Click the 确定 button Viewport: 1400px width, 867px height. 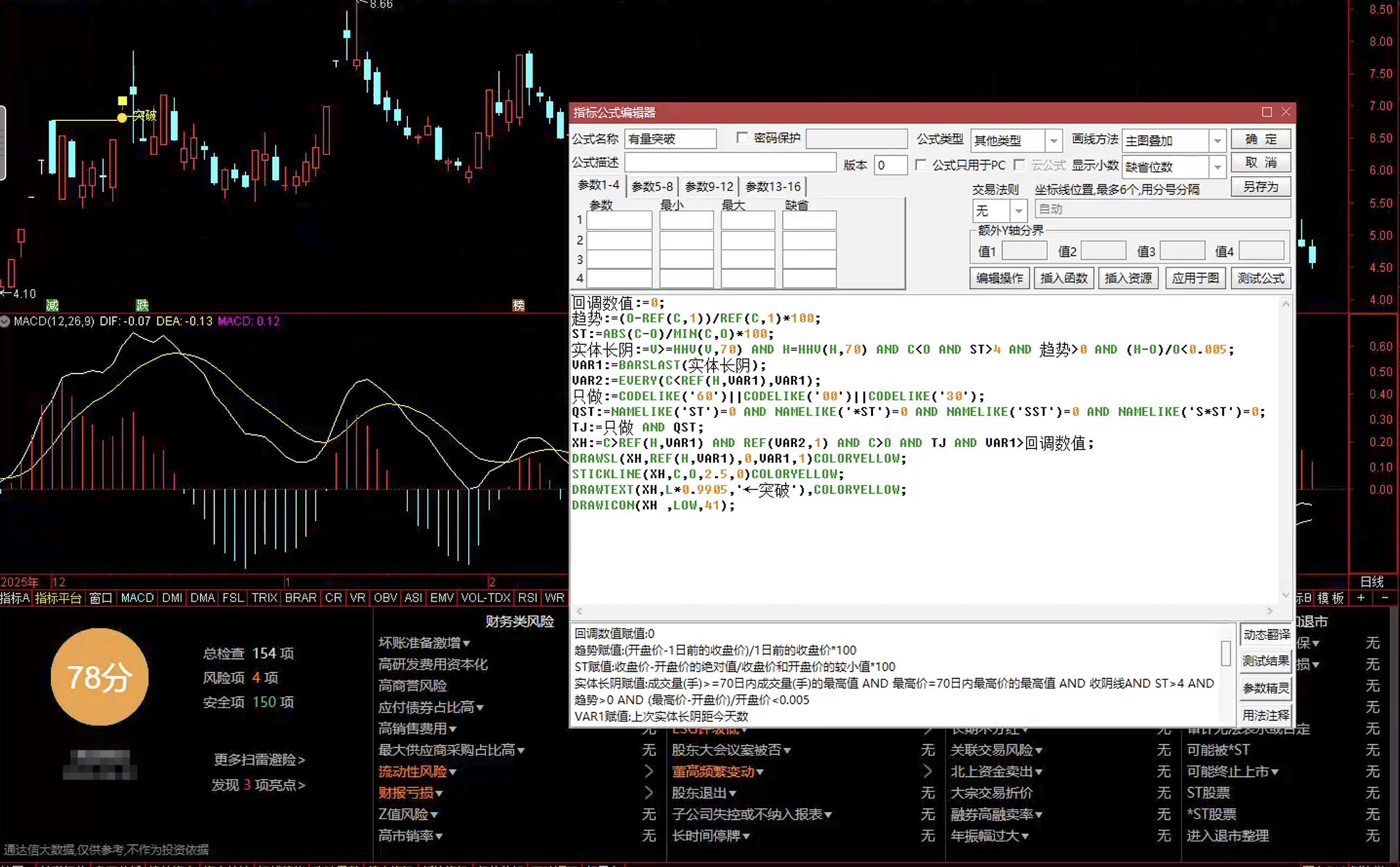(1260, 139)
